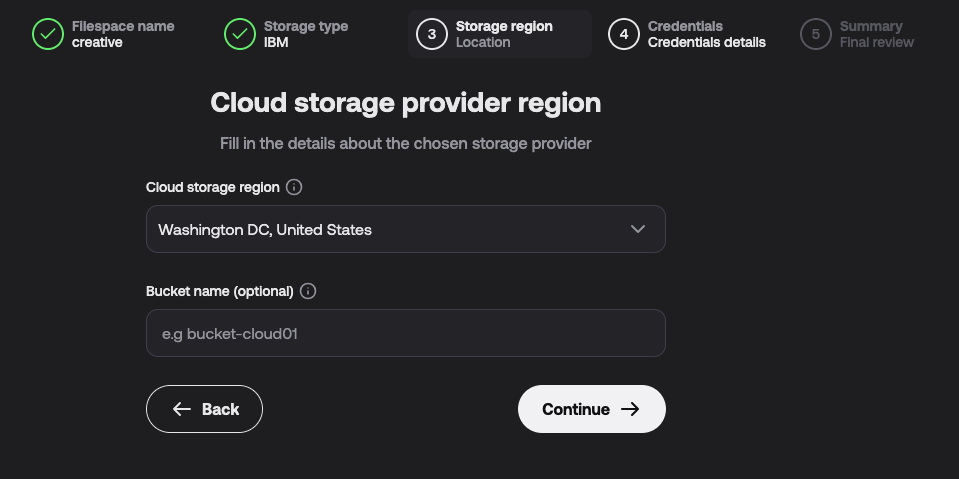Go to the Storage type IBM step
The image size is (959, 479).
point(287,34)
